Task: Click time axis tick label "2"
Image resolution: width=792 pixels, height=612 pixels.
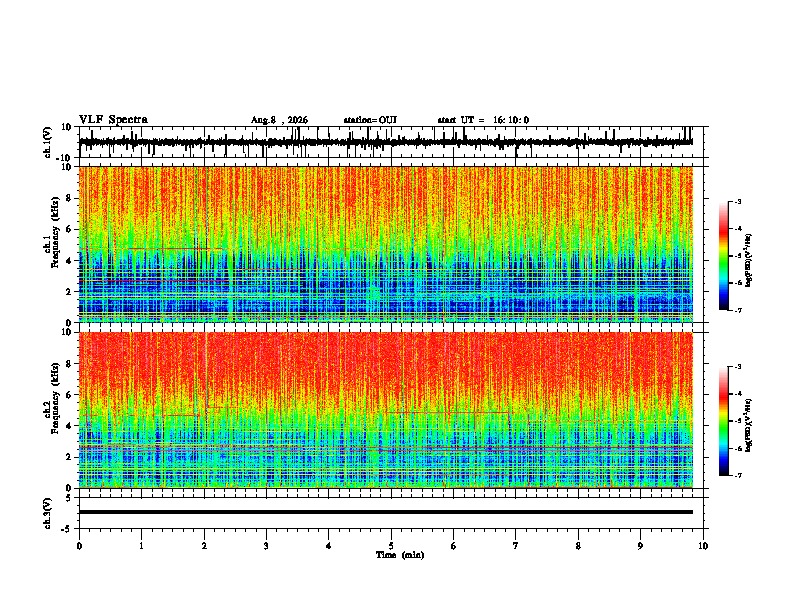Action: (x=204, y=546)
